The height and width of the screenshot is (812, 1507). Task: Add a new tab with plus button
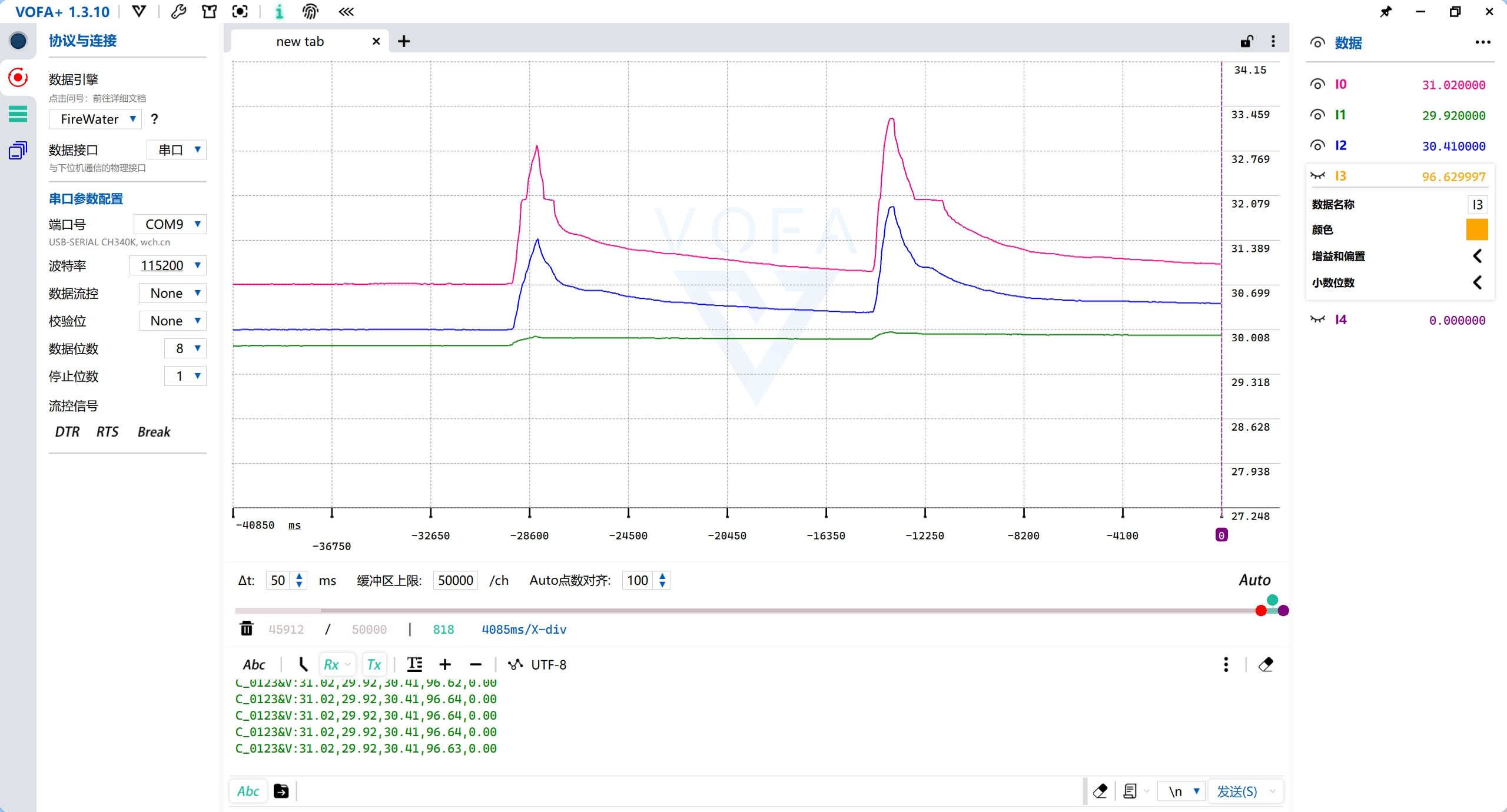click(x=404, y=41)
